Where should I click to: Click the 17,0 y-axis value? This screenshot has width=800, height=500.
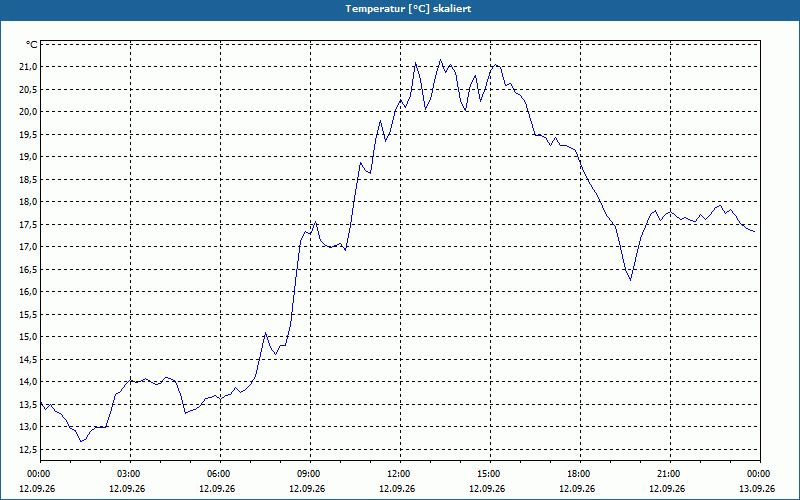coord(28,247)
